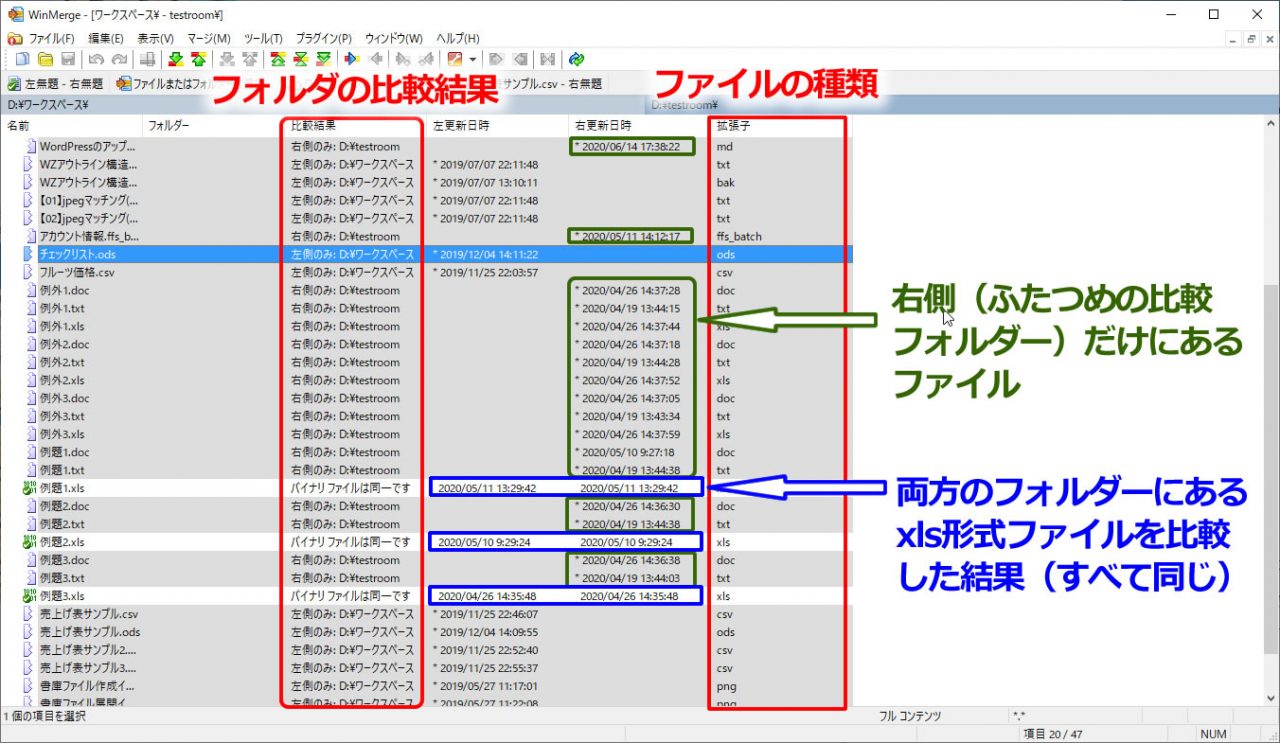Screen dimensions: 1280x743
Task: Select the file 例題1.xls
Action: pyautogui.click(x=62, y=488)
